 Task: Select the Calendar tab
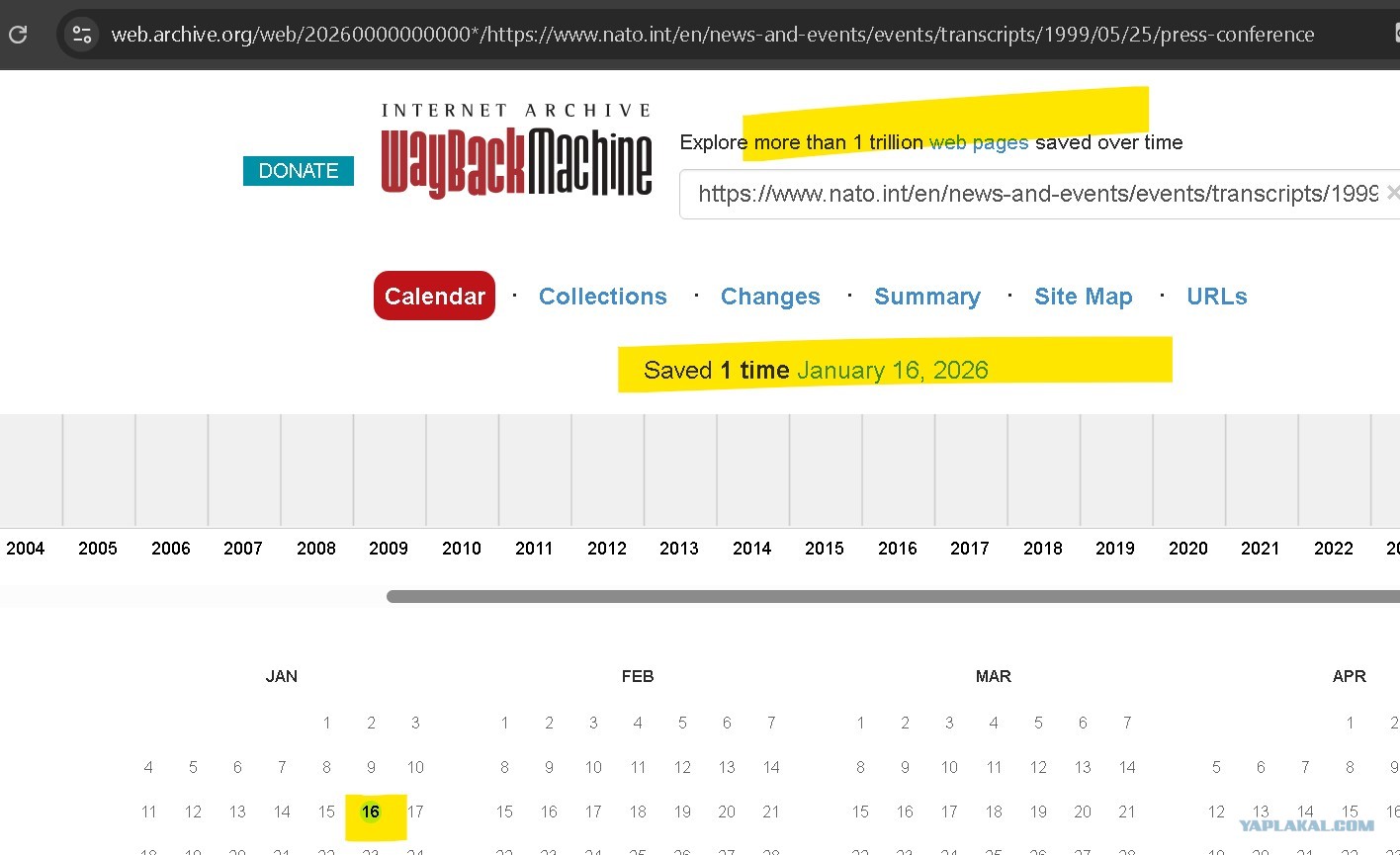pos(434,296)
